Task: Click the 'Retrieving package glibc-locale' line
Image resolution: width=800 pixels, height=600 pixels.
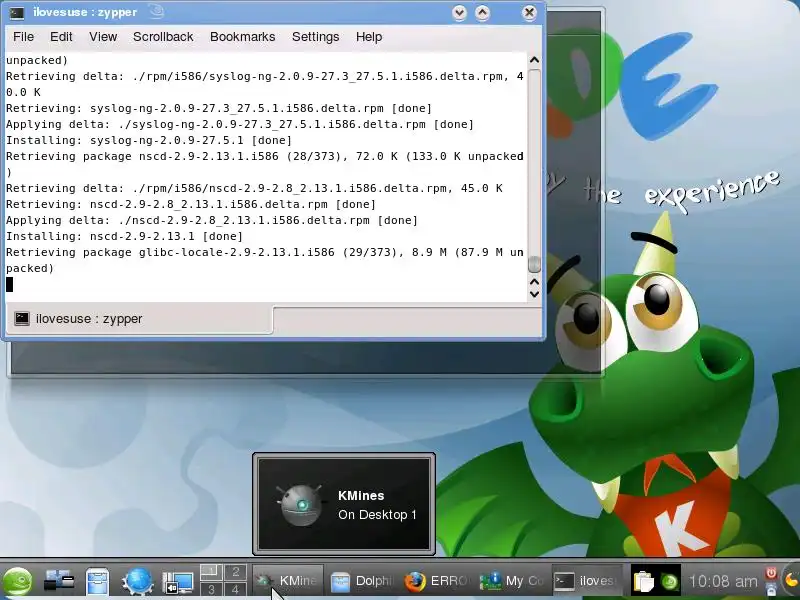Action: [x=265, y=260]
